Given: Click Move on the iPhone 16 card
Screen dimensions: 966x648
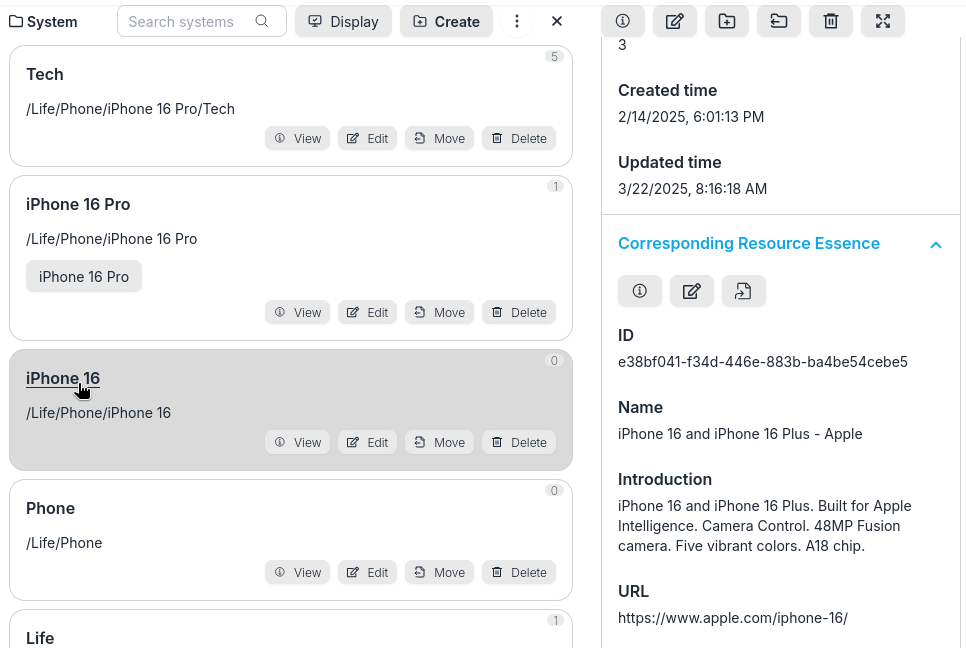Looking at the screenshot, I should pos(439,442).
